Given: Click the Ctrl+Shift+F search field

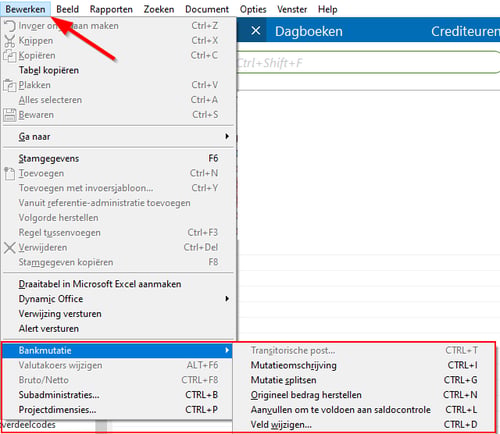Looking at the screenshot, I should click(x=368, y=62).
